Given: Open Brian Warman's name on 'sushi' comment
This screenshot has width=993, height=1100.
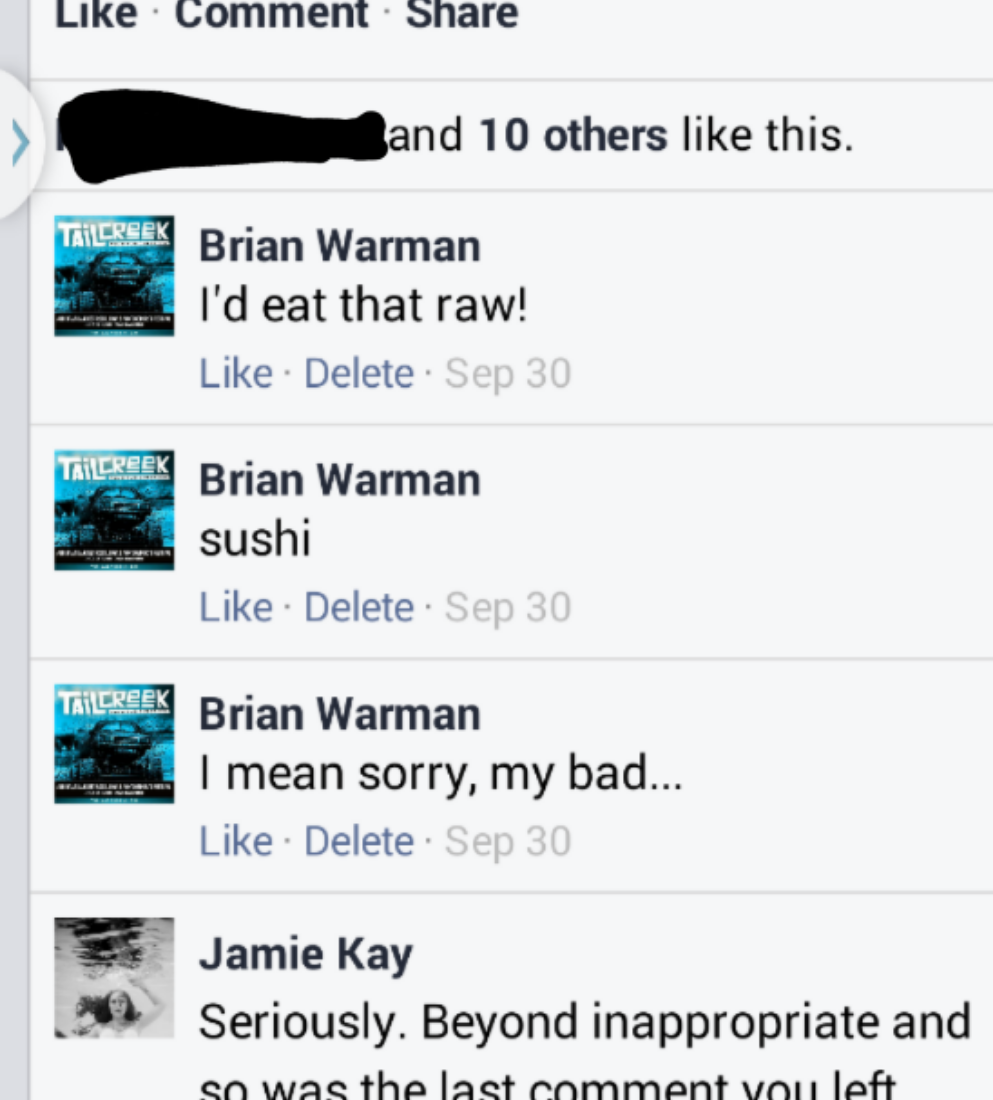Looking at the screenshot, I should 340,481.
